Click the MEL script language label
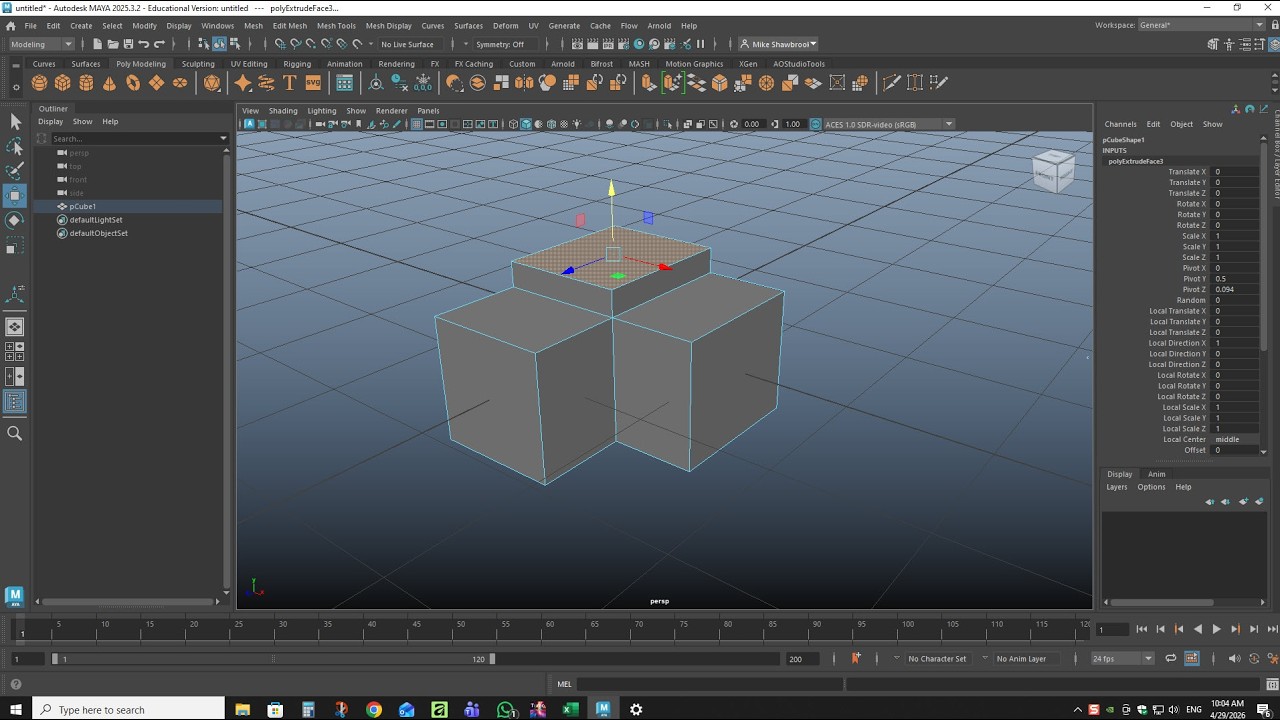This screenshot has width=1280, height=720. pos(564,684)
